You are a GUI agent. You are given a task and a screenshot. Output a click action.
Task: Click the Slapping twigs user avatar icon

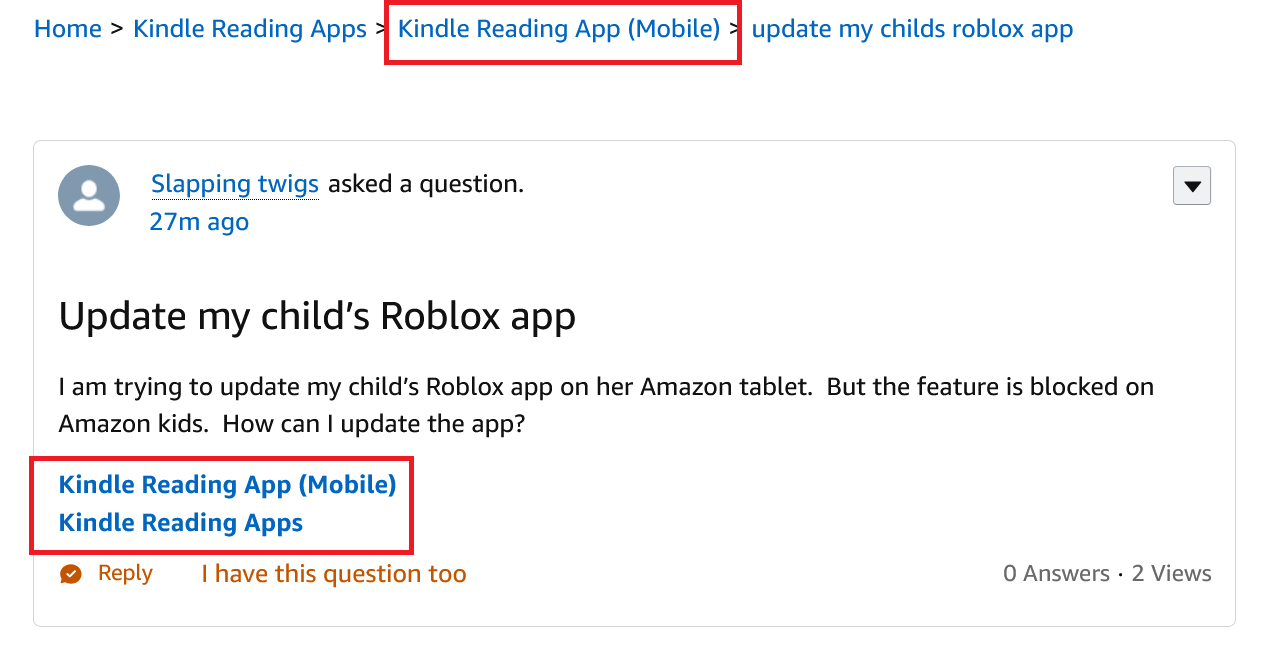click(x=89, y=195)
